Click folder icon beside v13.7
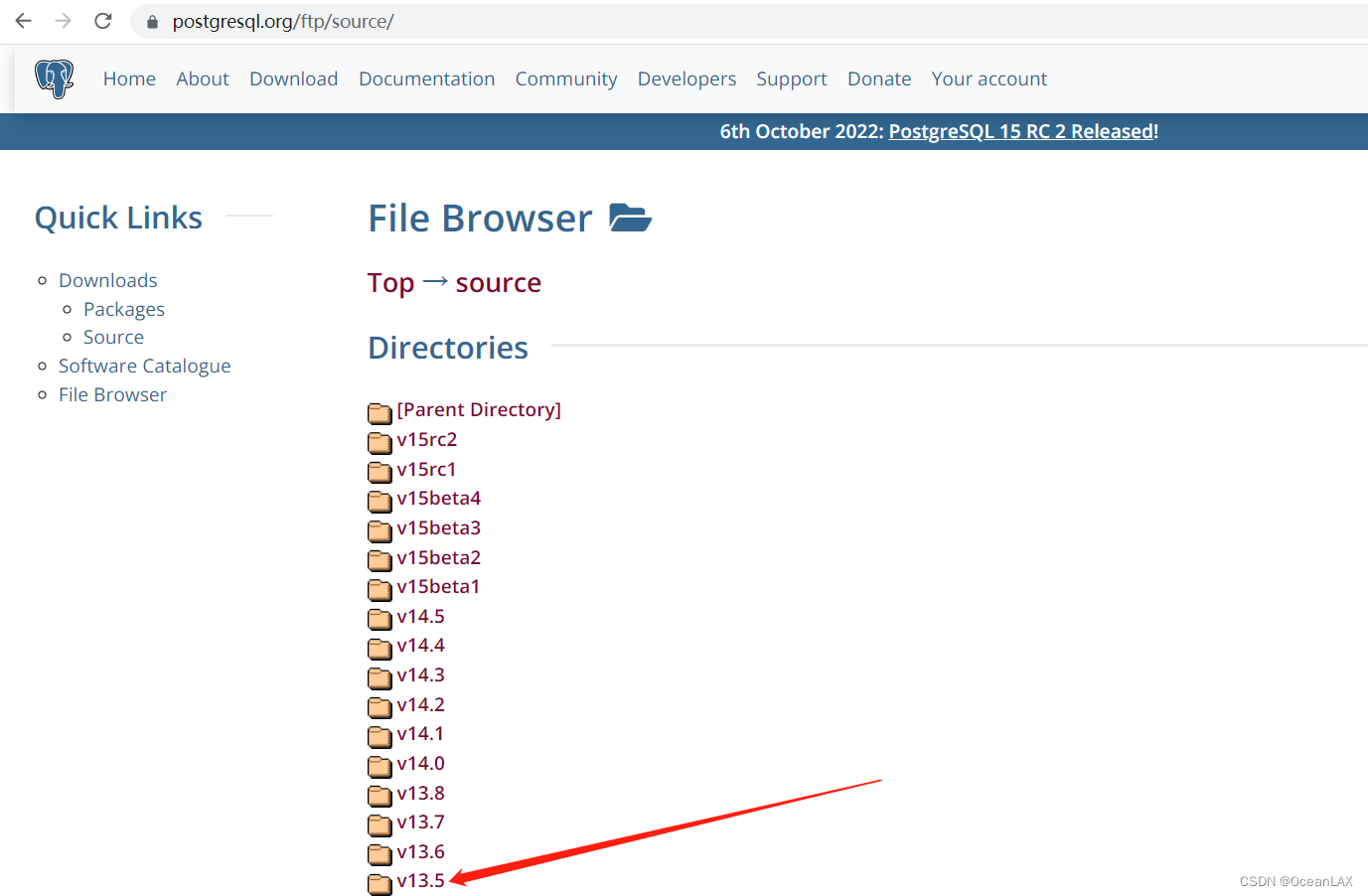Screen dimensions: 1368x896 [380, 824]
